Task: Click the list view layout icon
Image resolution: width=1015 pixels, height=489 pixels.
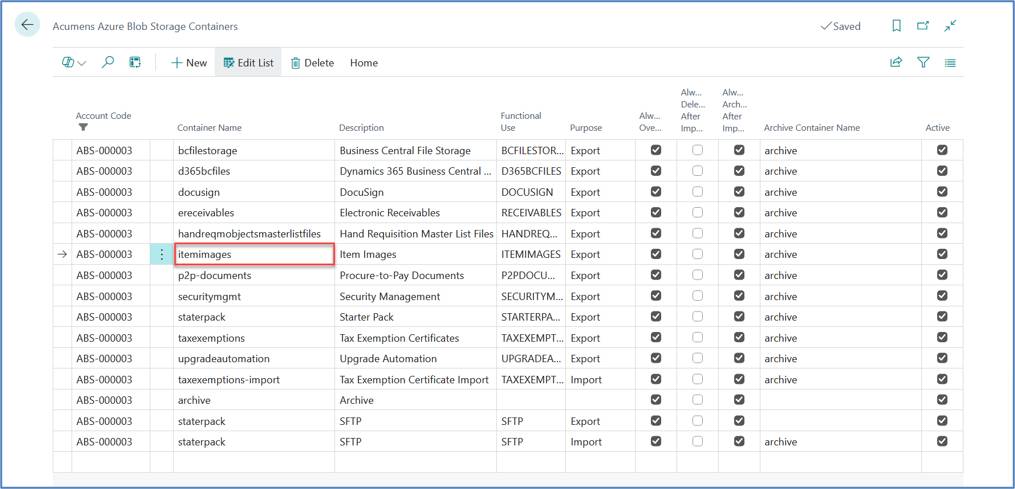Action: click(950, 63)
